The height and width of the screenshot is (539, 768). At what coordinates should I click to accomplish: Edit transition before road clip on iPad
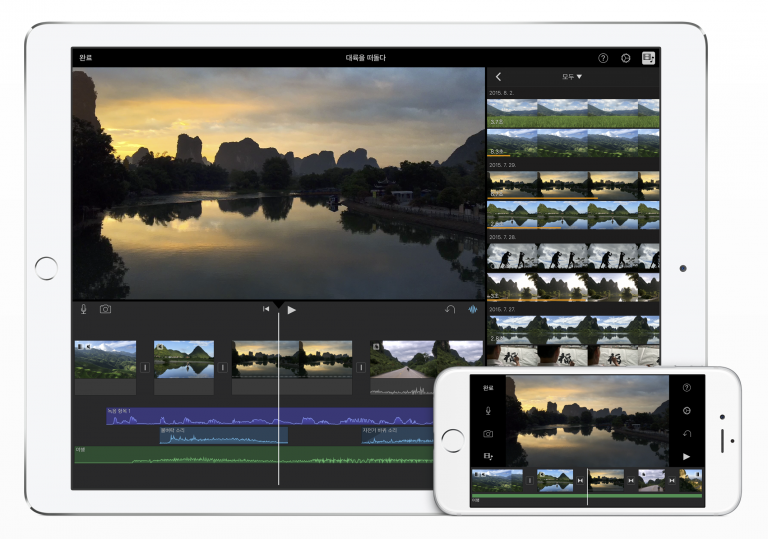pos(361,367)
